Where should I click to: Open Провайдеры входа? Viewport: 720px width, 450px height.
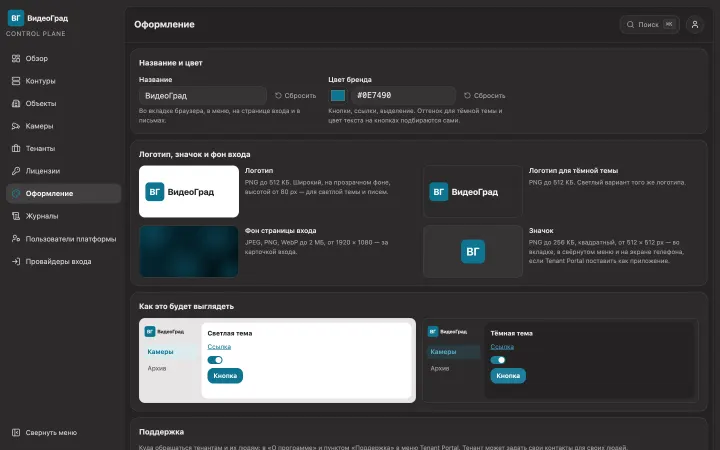click(x=63, y=261)
